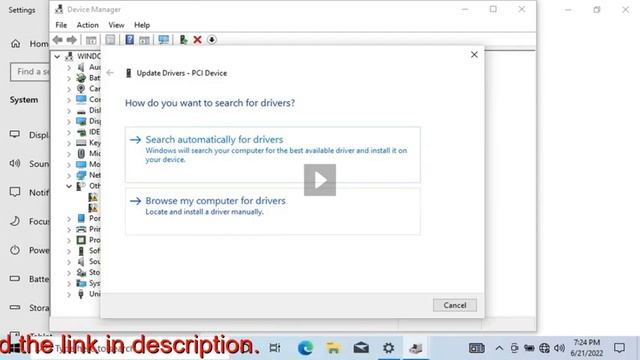The image size is (640, 360).
Task: Click the blue Help question-mark toolbar icon
Action: coord(129,40)
